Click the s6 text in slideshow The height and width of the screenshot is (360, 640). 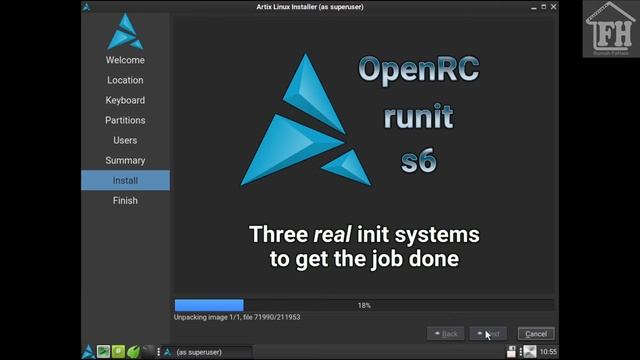(418, 161)
